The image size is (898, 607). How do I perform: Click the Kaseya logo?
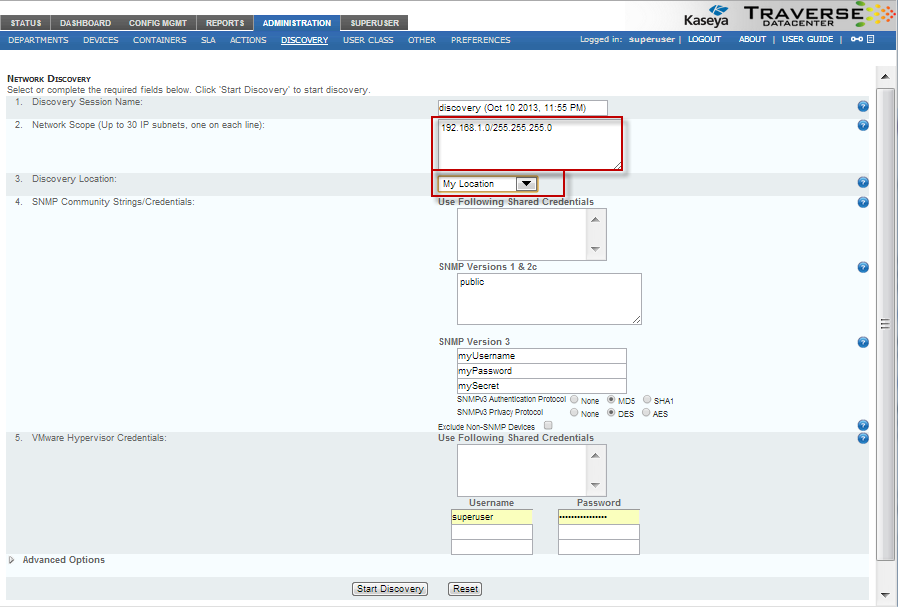tap(705, 17)
